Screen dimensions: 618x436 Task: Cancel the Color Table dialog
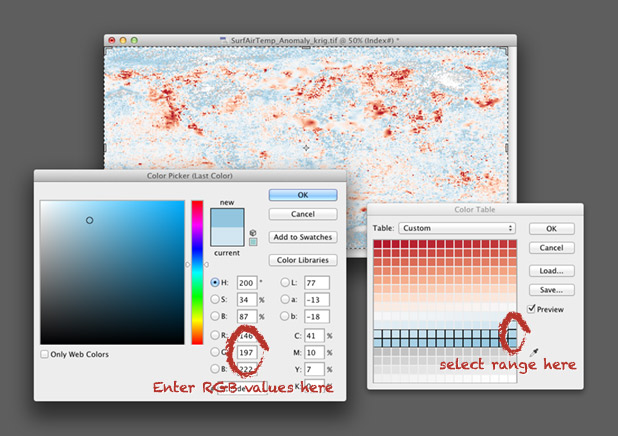pos(551,248)
